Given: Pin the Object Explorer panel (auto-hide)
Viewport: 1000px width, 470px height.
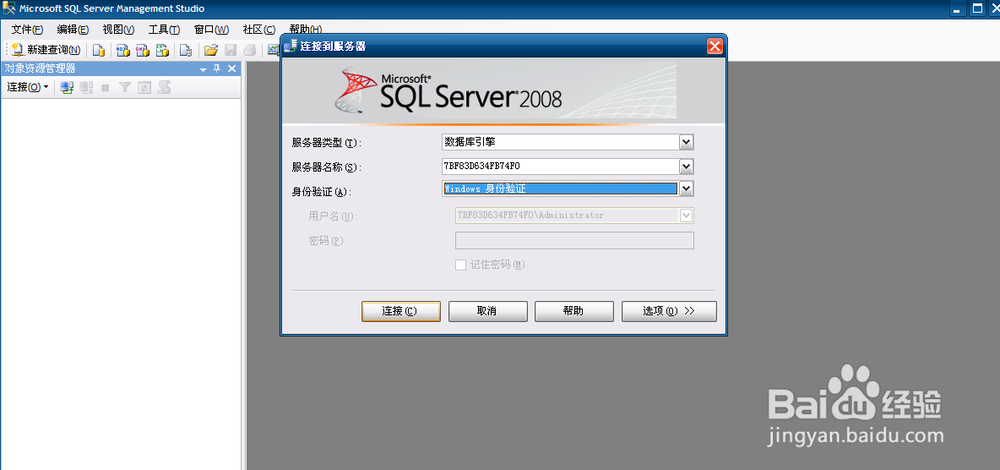Looking at the screenshot, I should [217, 68].
